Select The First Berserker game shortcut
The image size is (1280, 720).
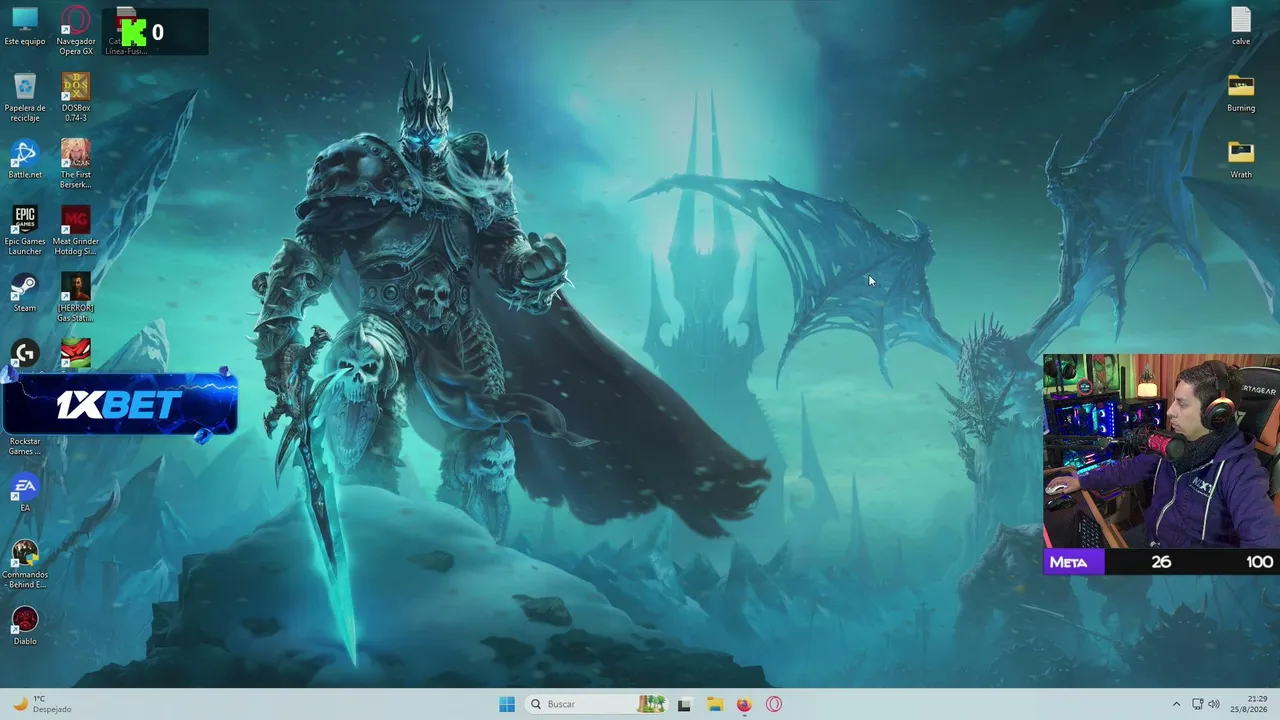tap(76, 165)
